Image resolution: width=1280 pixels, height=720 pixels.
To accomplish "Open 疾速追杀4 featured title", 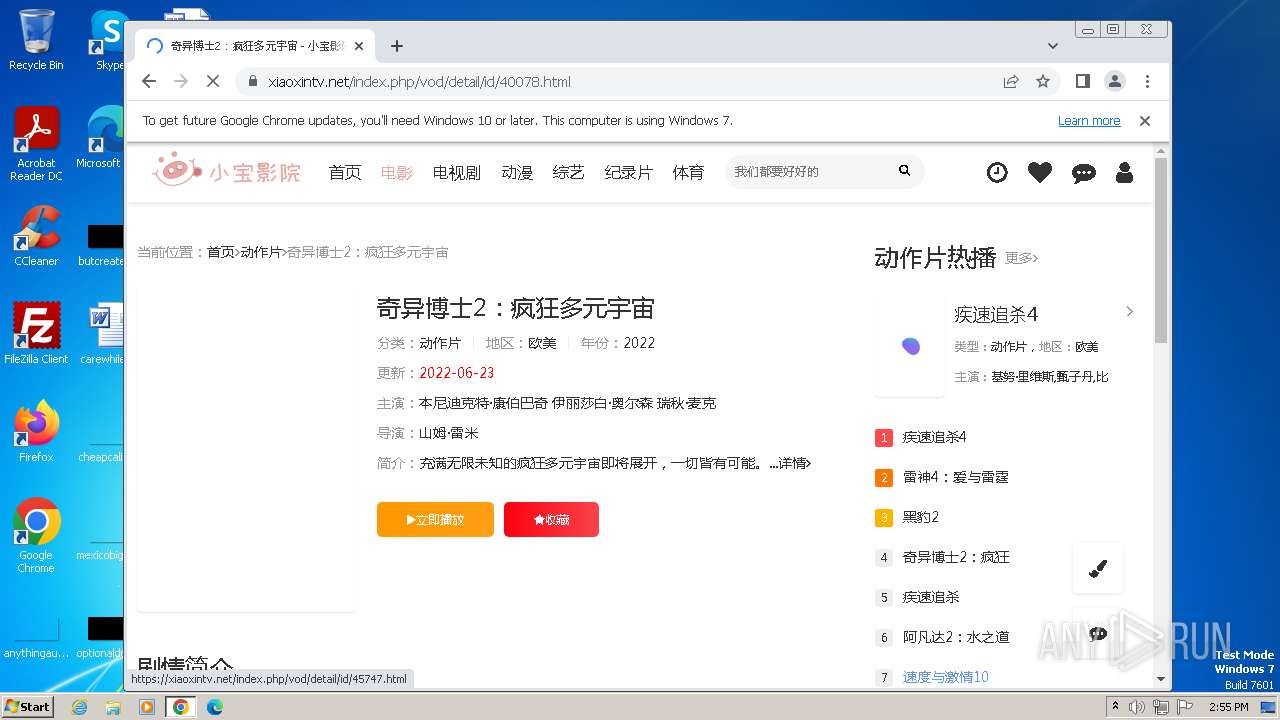I will point(996,314).
